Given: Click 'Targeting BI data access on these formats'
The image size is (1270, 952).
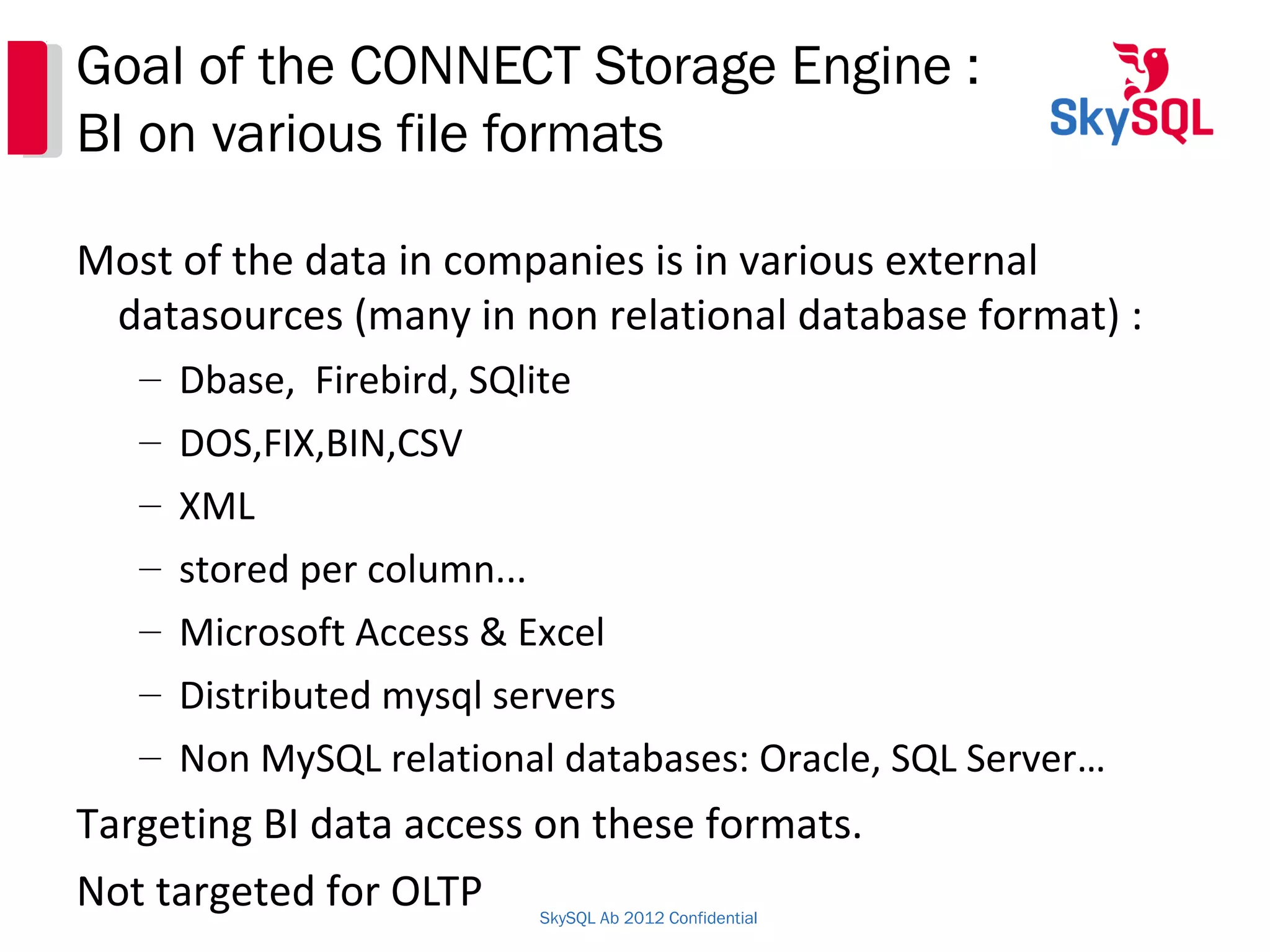Looking at the screenshot, I should (x=469, y=825).
